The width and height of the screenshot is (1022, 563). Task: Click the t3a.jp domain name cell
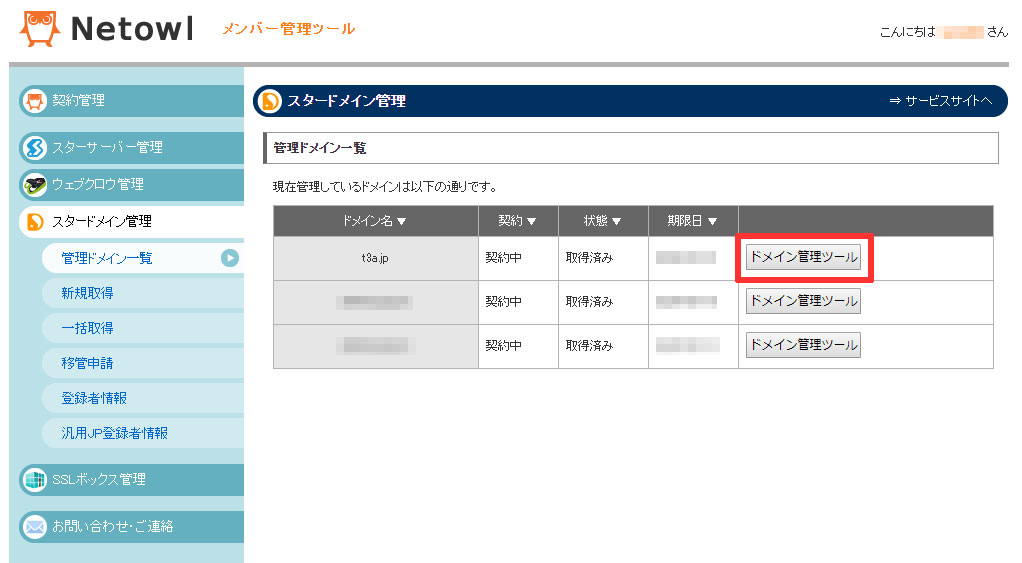[x=375, y=258]
